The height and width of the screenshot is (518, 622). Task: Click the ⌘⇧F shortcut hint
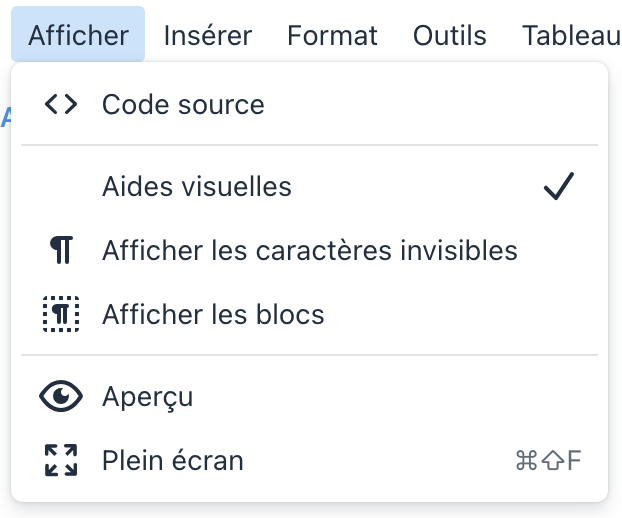[547, 461]
